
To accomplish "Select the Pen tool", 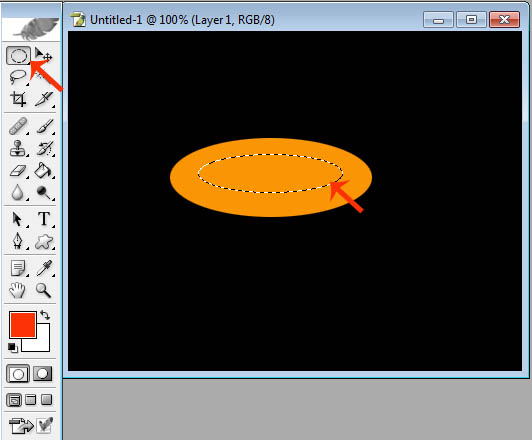I will tap(18, 242).
